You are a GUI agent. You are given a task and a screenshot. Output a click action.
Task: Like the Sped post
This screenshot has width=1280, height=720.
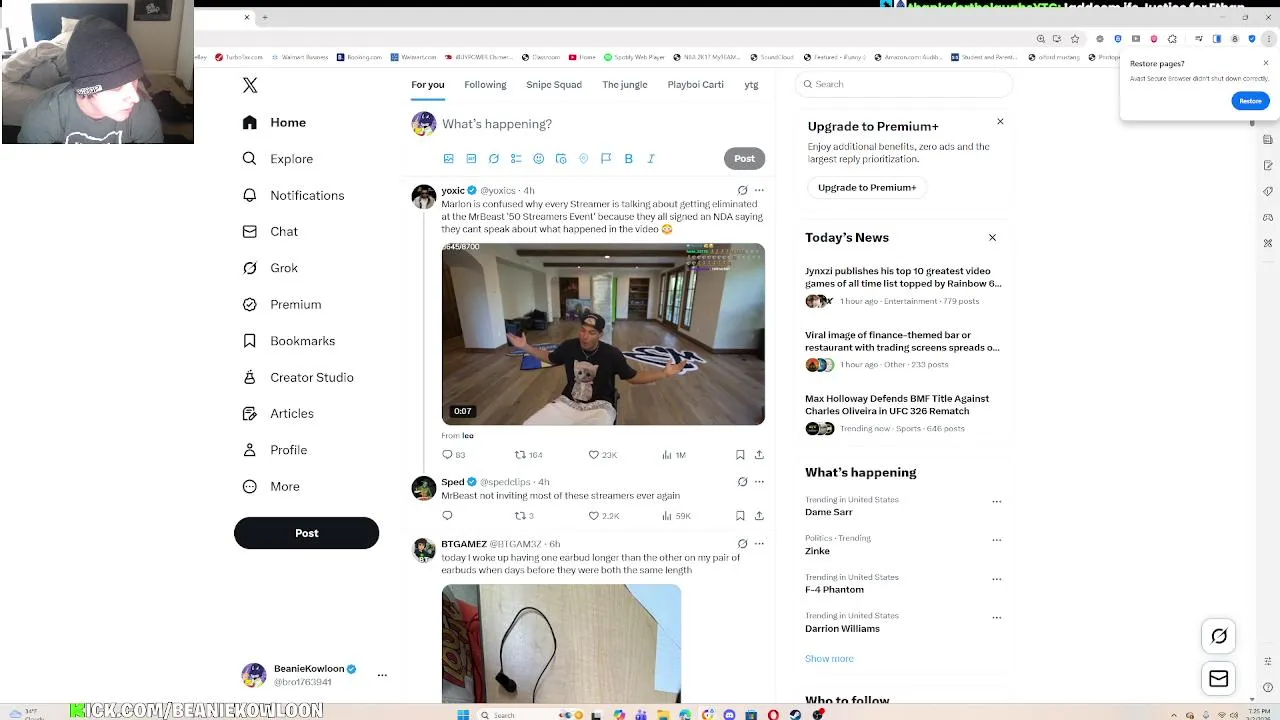(603, 516)
